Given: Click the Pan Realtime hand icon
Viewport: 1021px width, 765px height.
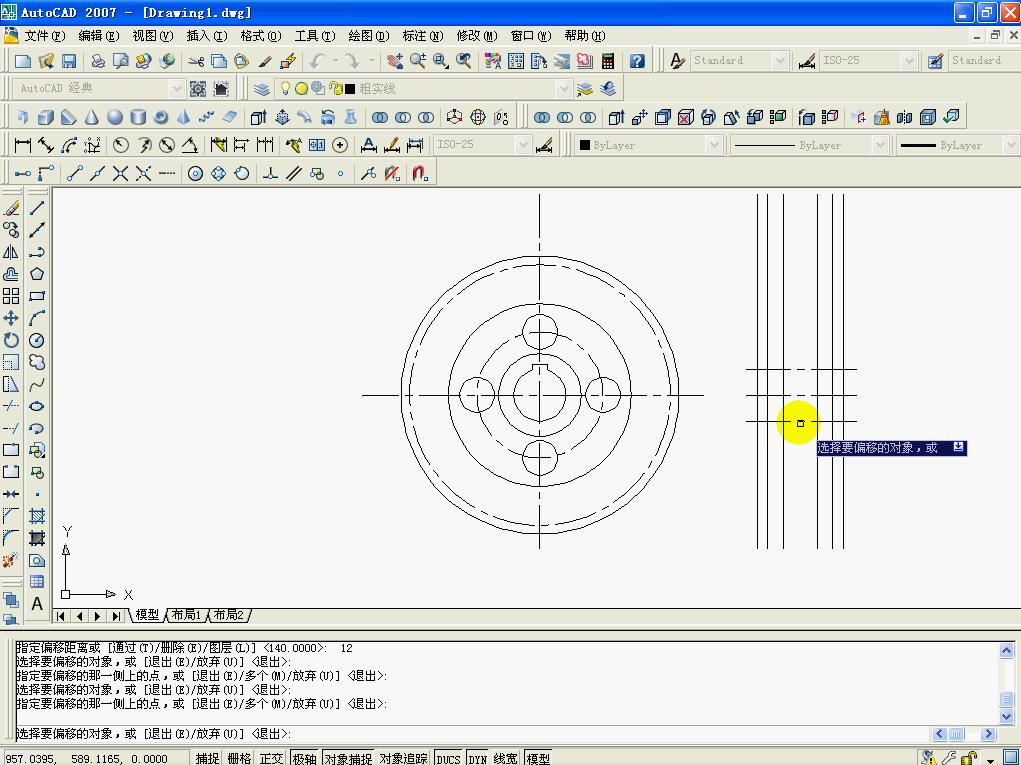Looking at the screenshot, I should 395,61.
